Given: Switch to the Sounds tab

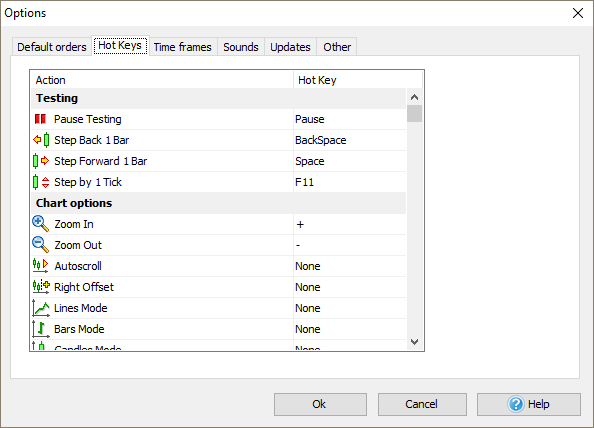Looking at the screenshot, I should pos(241,47).
